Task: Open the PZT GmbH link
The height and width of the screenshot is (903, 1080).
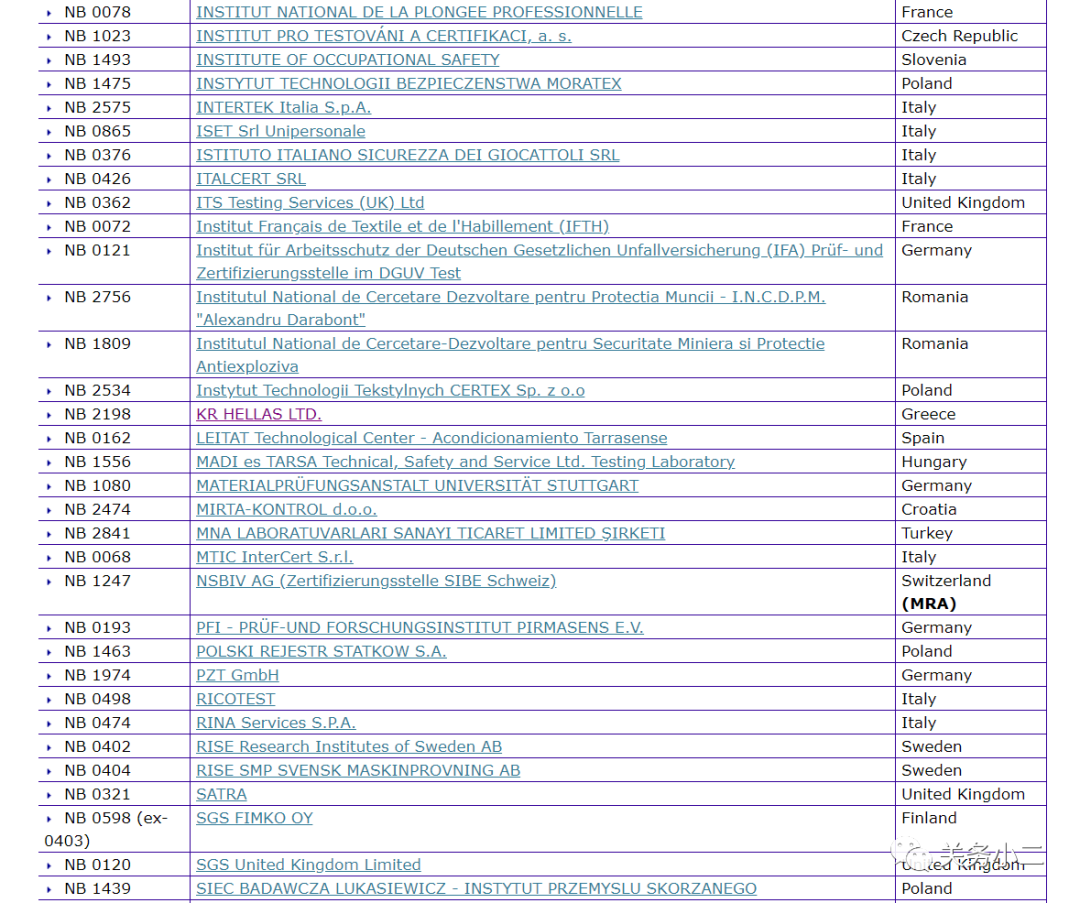Action: coord(237,675)
